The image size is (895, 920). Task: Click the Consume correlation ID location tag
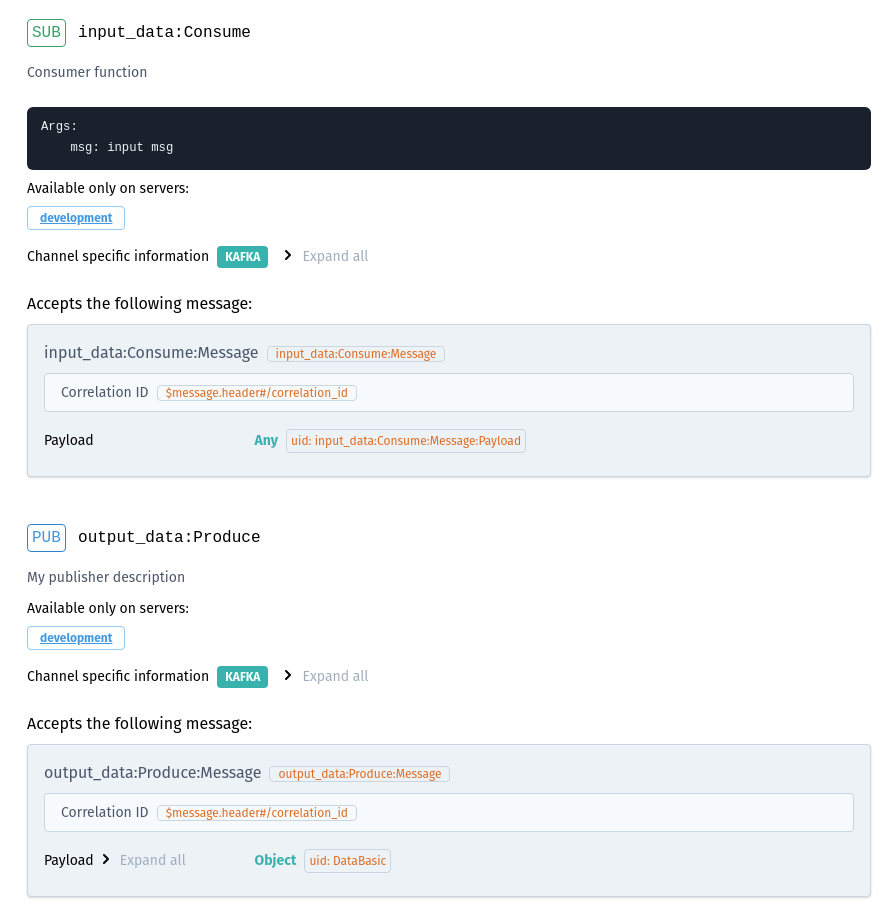(257, 393)
